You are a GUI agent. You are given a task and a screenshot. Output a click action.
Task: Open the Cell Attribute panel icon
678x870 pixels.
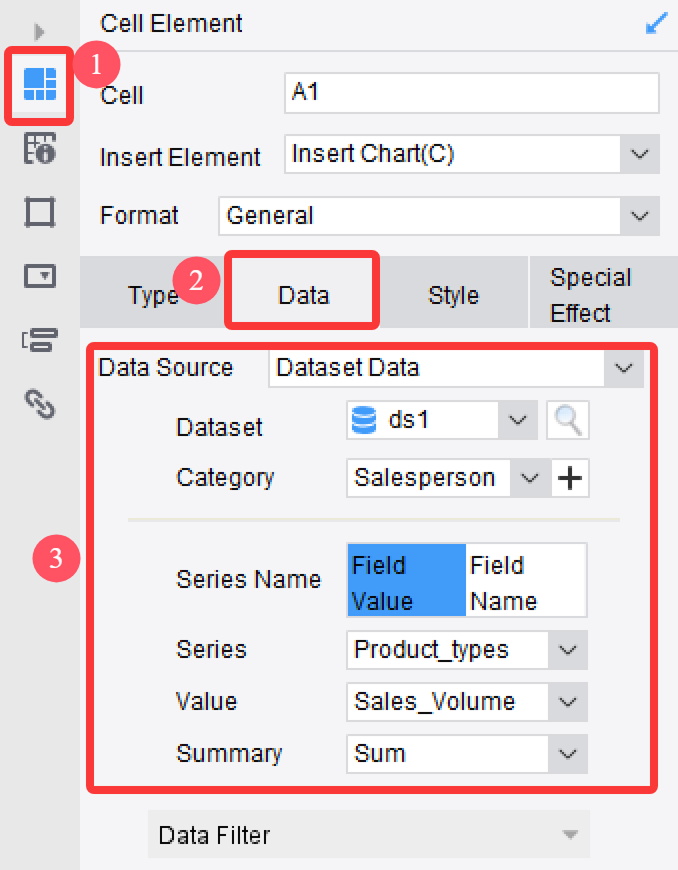click(x=40, y=148)
